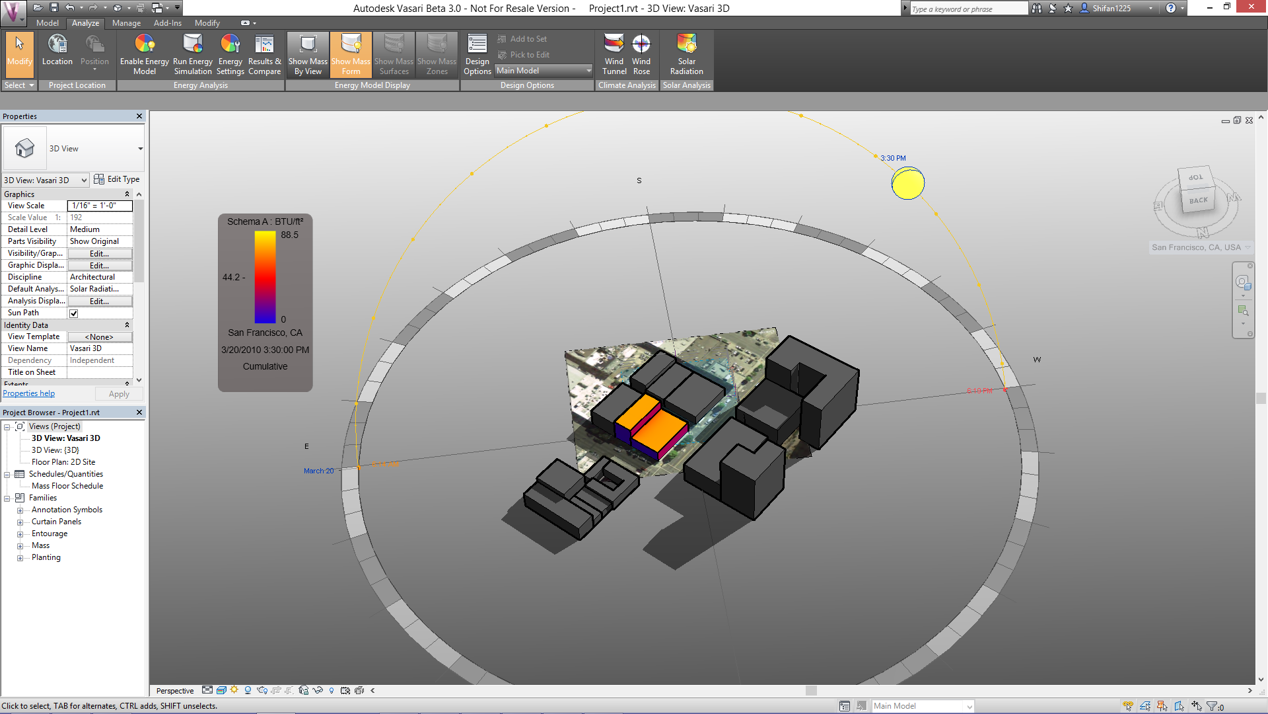This screenshot has height=714, width=1268.
Task: Expand the Curtain Panels family node
Action: tap(20, 522)
